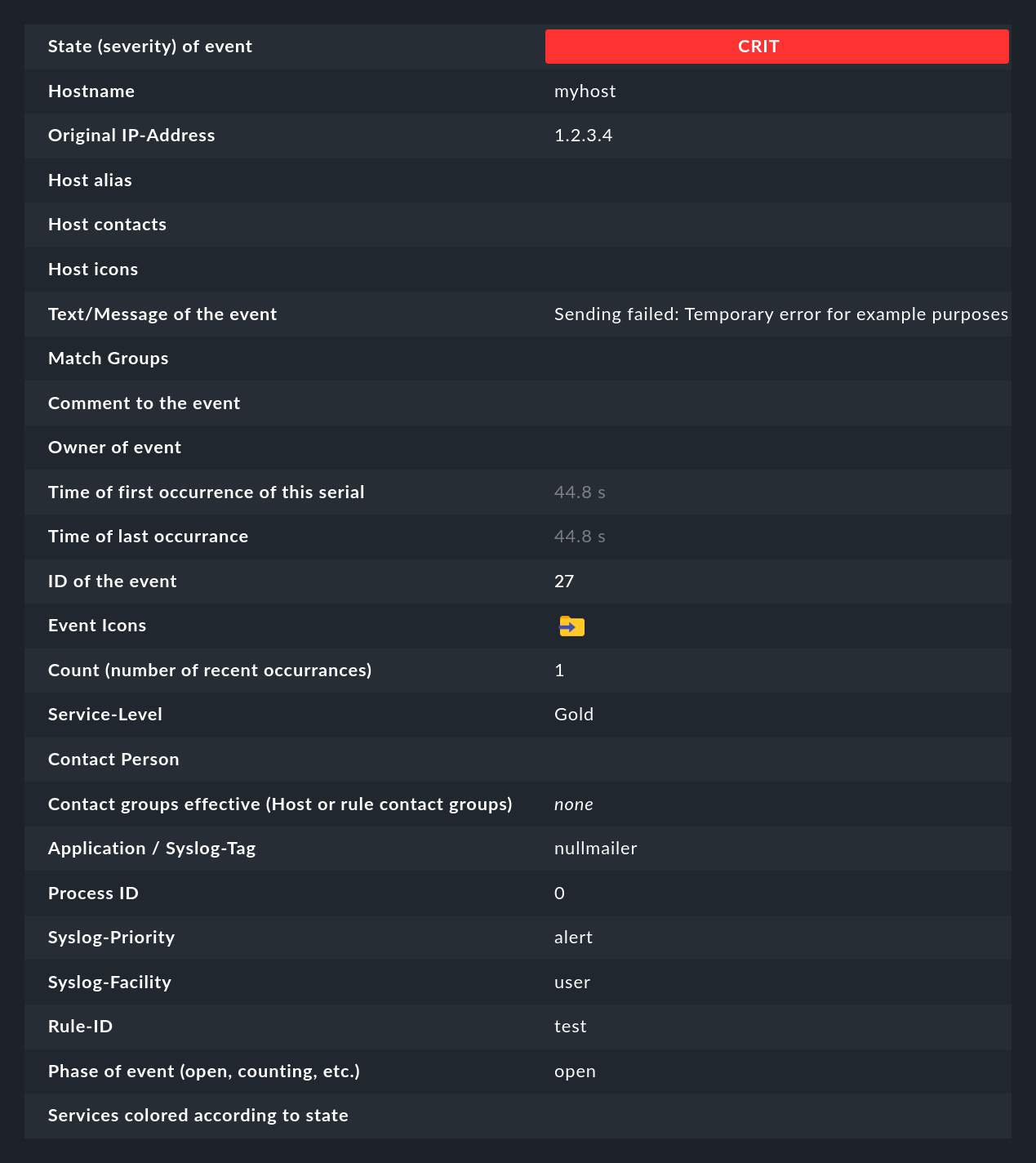Select the Application value nullmailer
The width and height of the screenshot is (1036, 1163).
pyautogui.click(x=596, y=849)
